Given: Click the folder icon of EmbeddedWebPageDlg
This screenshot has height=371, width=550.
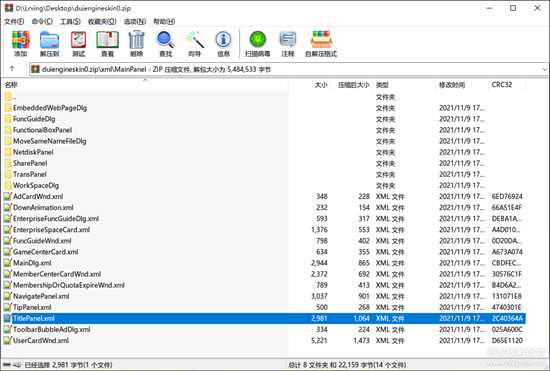Looking at the screenshot, I should click(8, 108).
